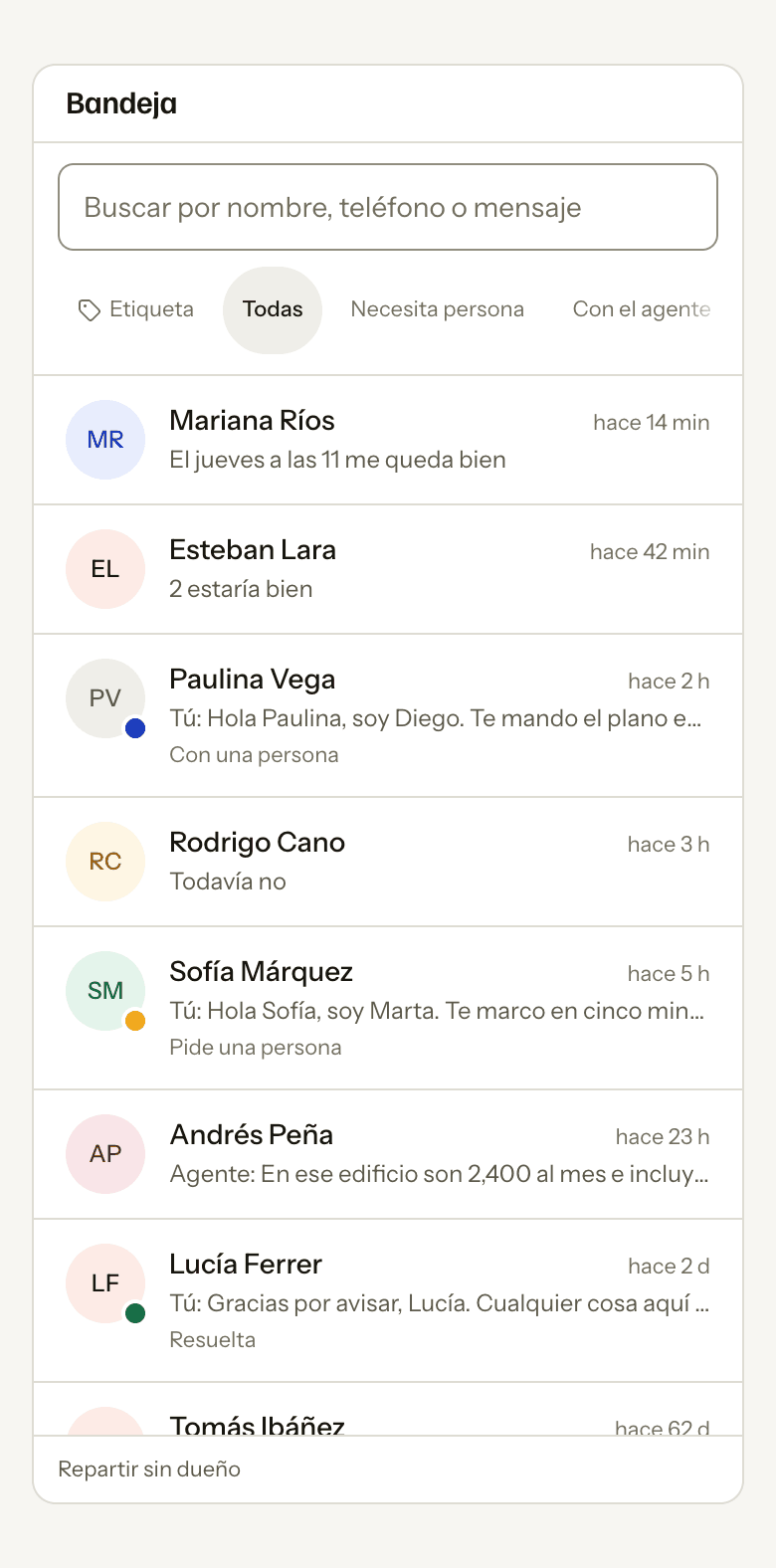The height and width of the screenshot is (1568, 776).
Task: Click Rodrigo Cano RC avatar
Action: [x=105, y=862]
